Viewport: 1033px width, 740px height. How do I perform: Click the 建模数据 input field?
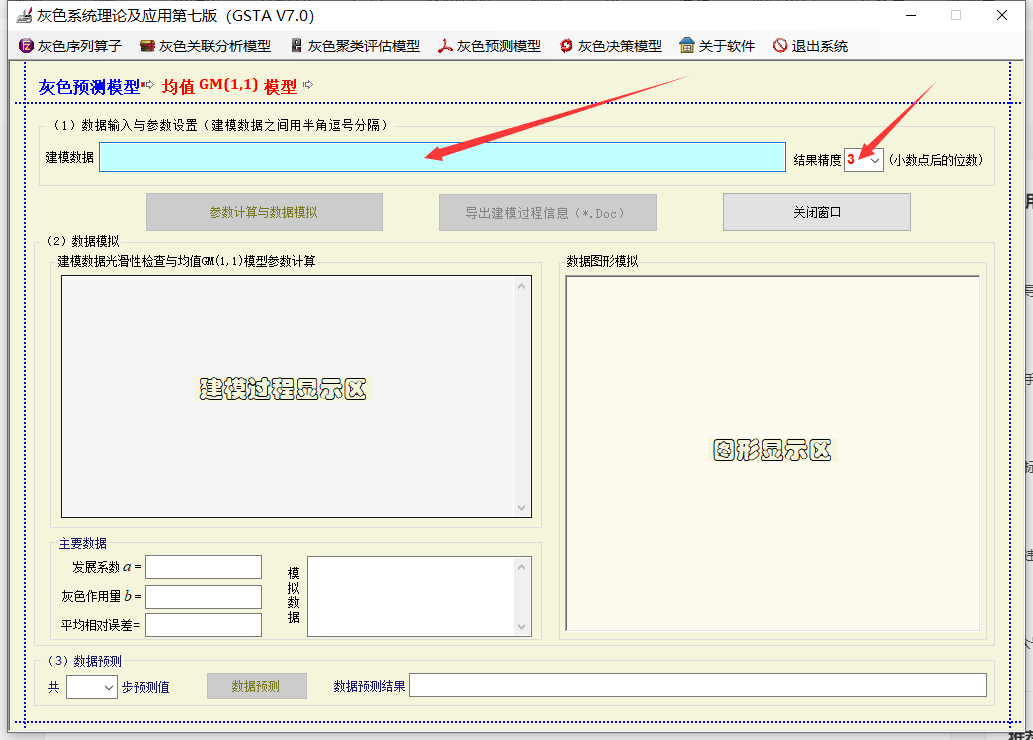(x=442, y=157)
